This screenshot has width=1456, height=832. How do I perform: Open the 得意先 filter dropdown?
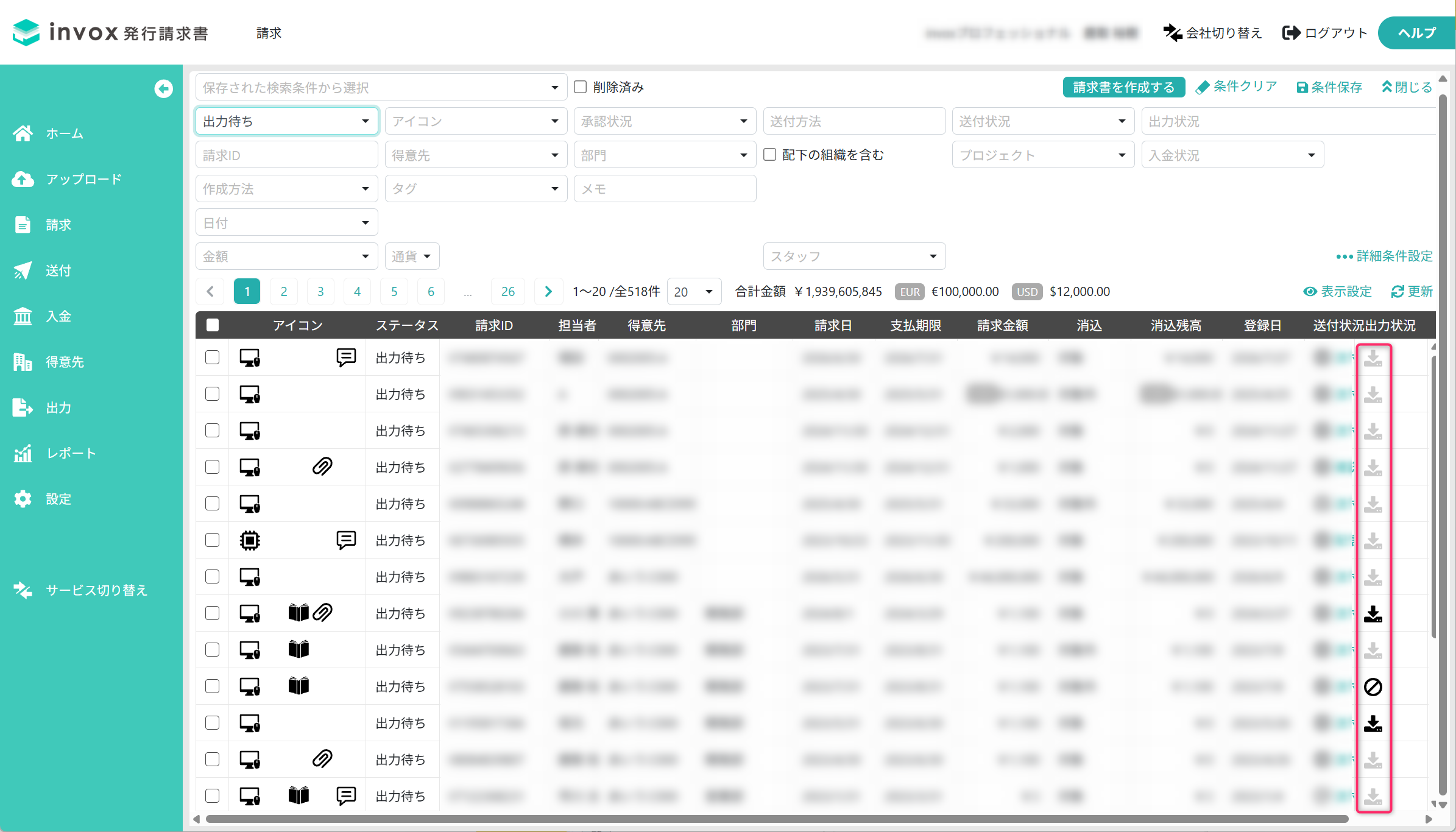(476, 155)
